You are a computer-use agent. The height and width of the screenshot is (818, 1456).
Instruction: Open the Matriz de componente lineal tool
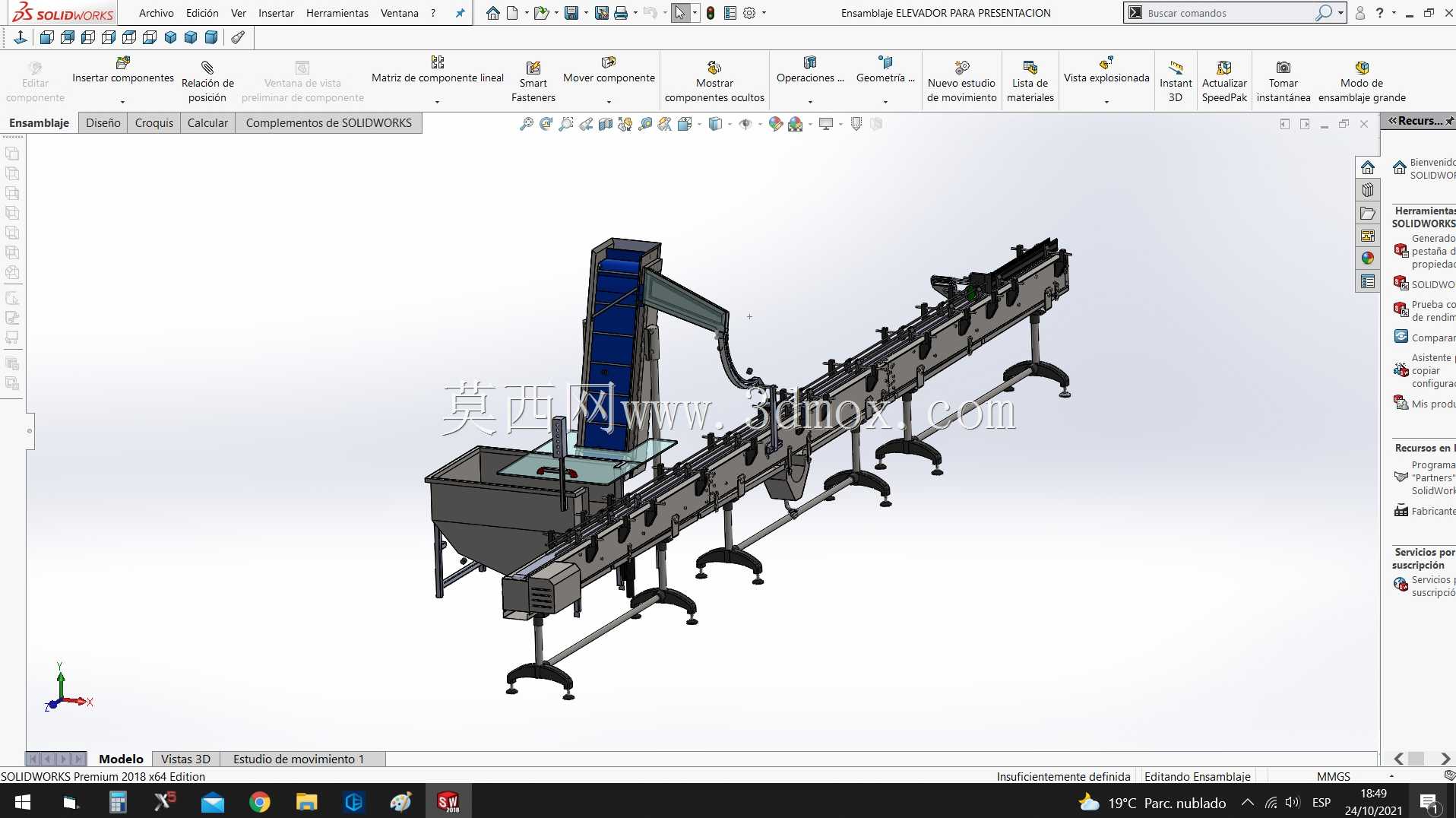click(438, 69)
